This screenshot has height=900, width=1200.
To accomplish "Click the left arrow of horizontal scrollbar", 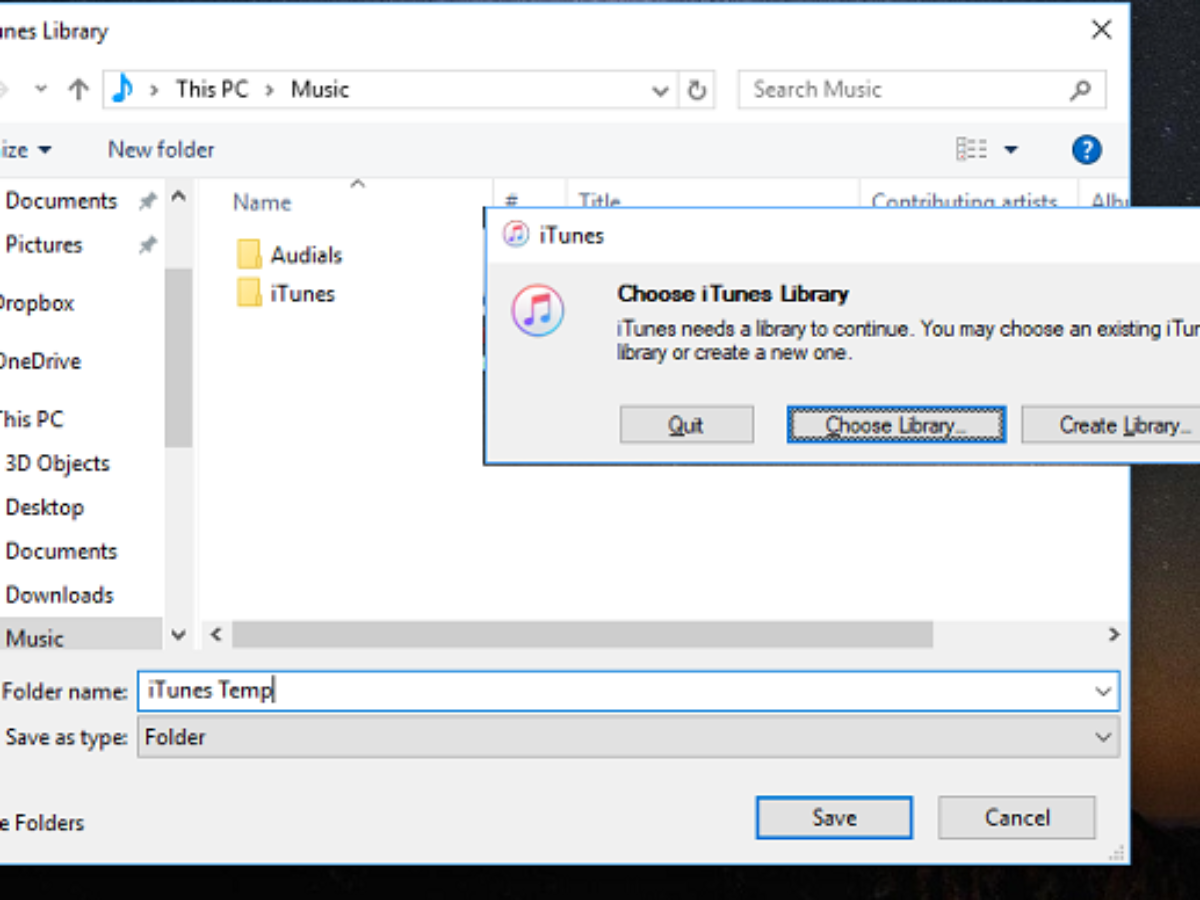I will [x=214, y=634].
